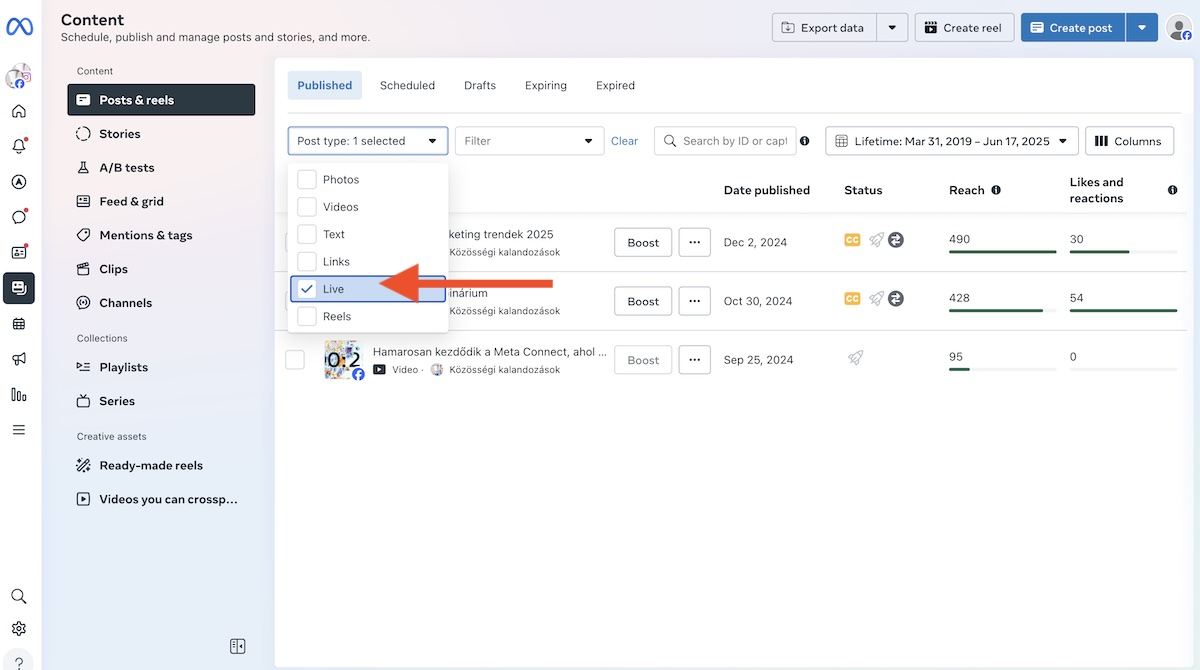Clear the applied filters

click(624, 141)
